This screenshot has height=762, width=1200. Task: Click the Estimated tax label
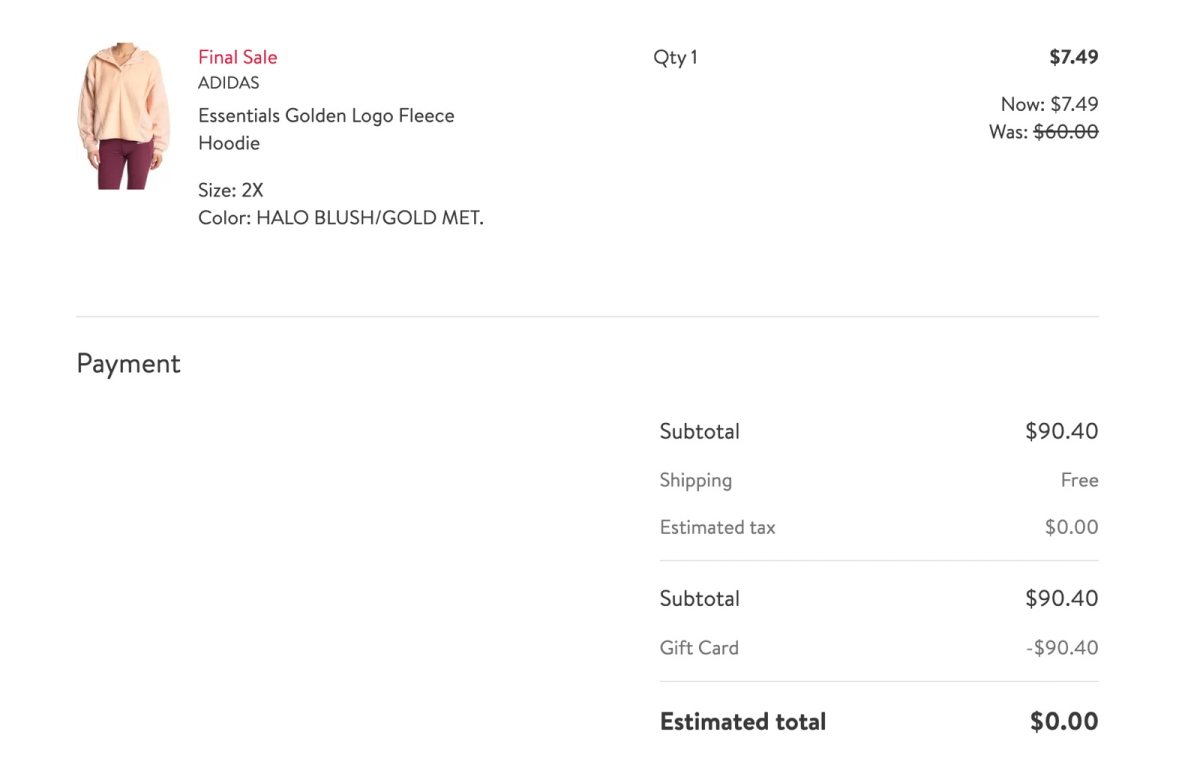[x=717, y=527]
